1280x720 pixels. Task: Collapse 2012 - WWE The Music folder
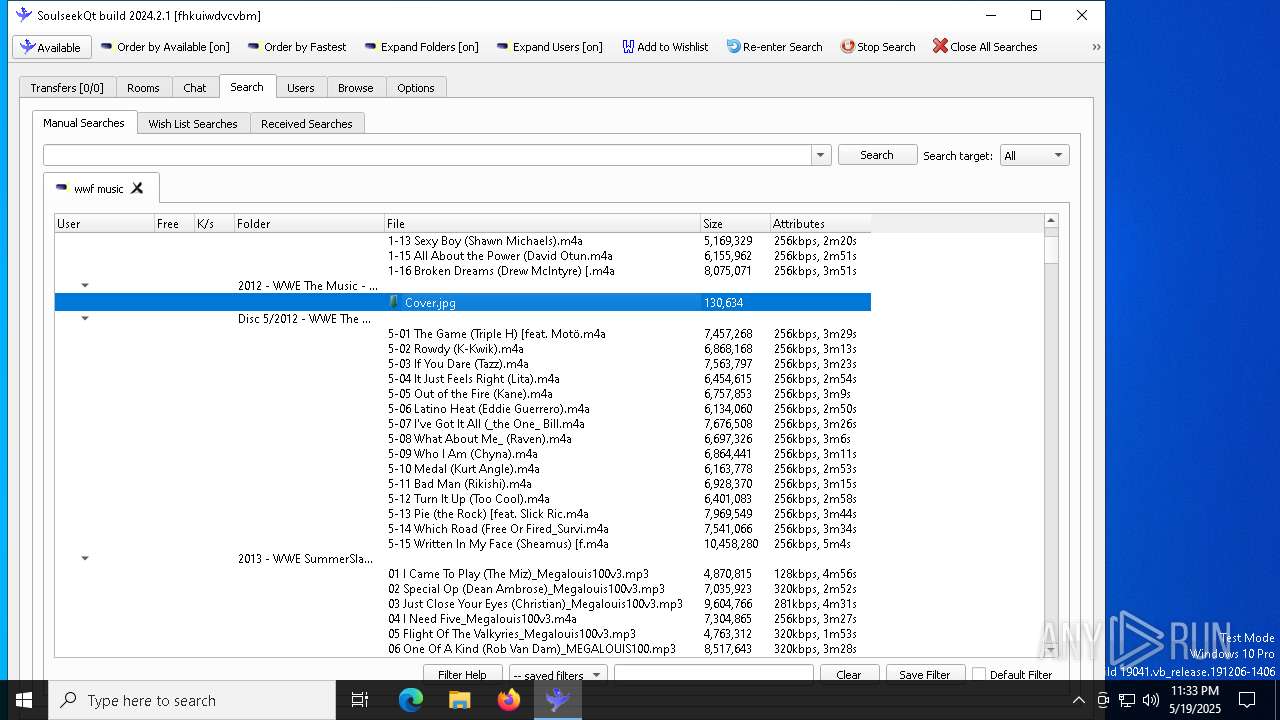[x=85, y=286]
